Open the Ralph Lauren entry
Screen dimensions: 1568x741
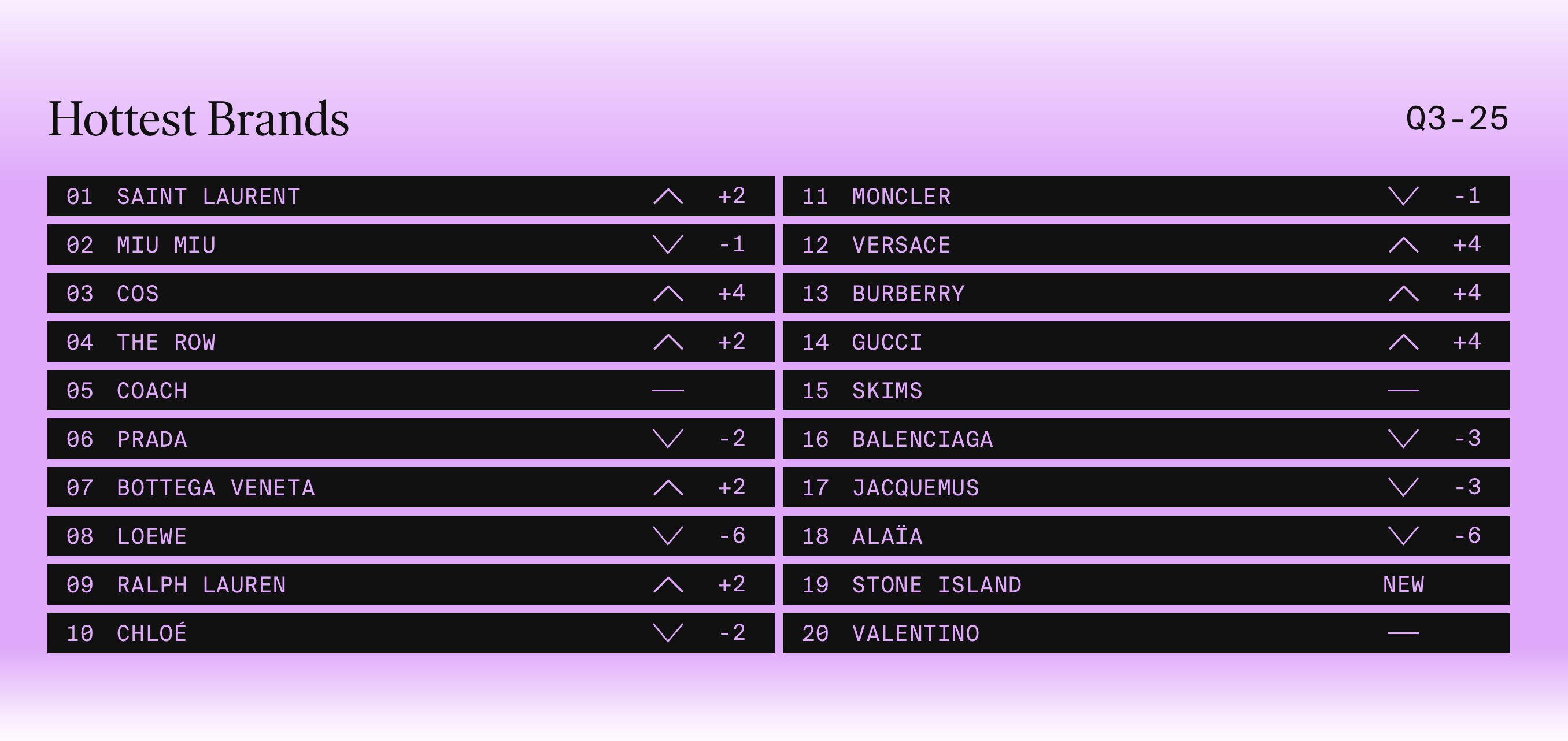click(201, 586)
